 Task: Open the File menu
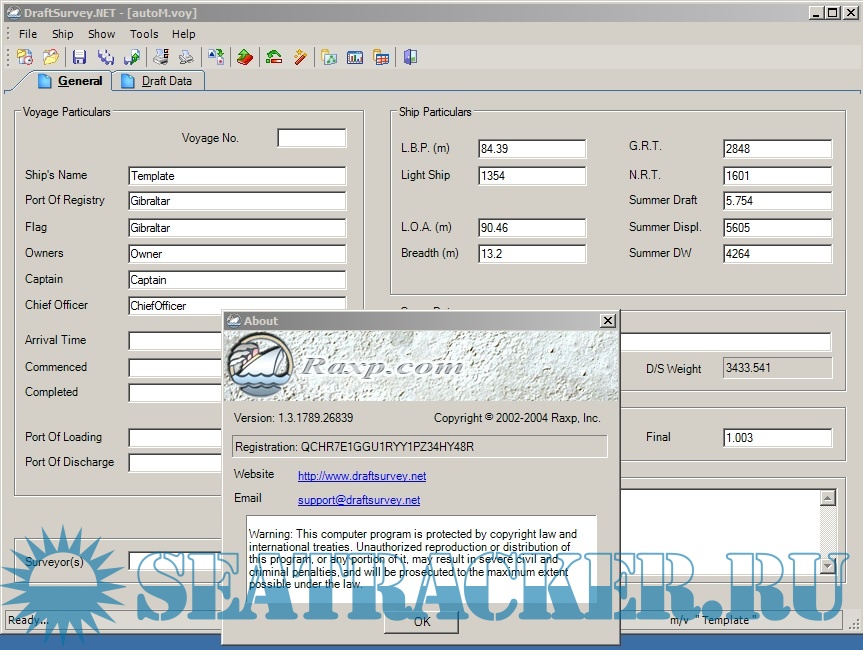coord(28,34)
